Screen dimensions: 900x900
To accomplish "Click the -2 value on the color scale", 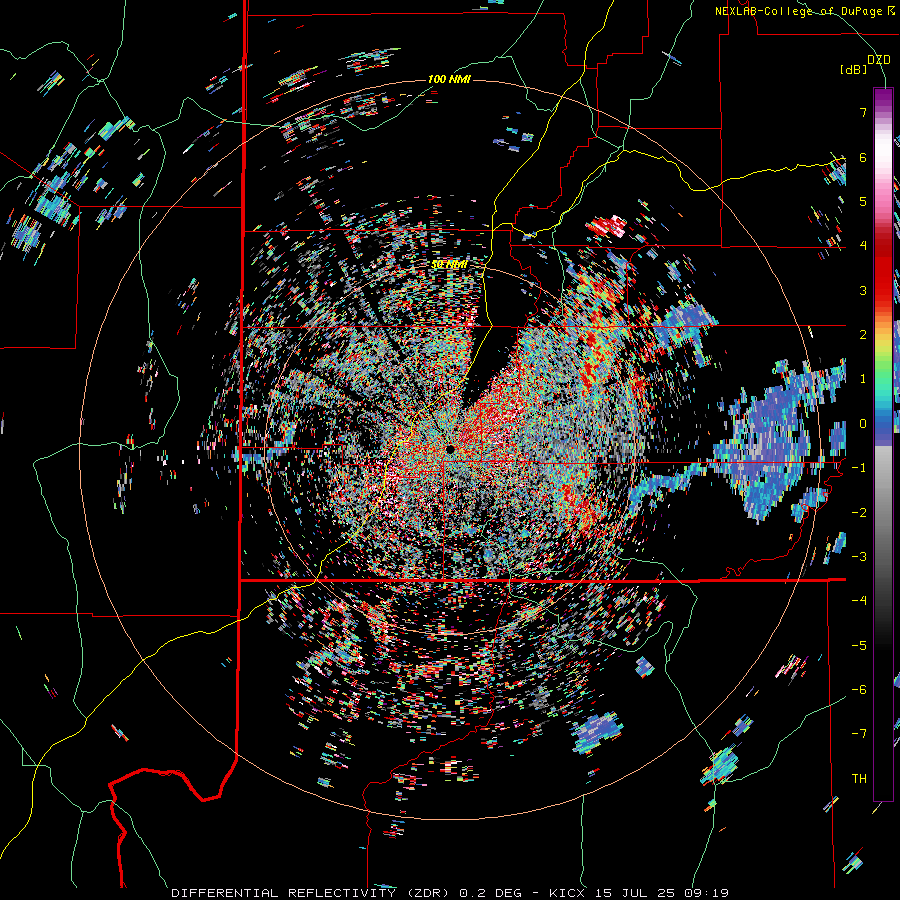I will [x=859, y=512].
